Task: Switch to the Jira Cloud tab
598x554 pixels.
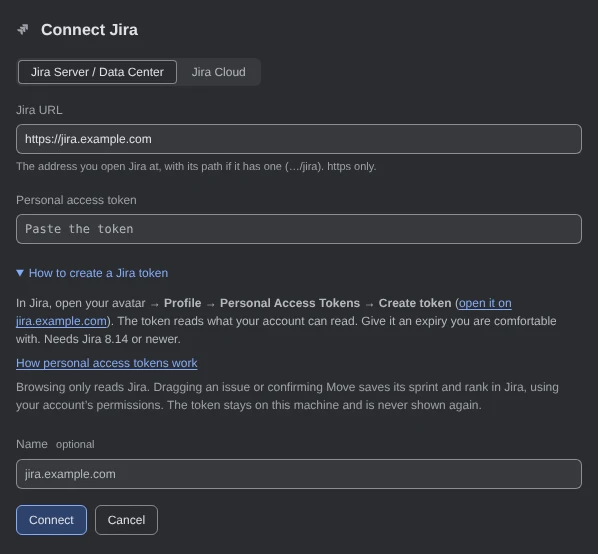Action: (219, 72)
